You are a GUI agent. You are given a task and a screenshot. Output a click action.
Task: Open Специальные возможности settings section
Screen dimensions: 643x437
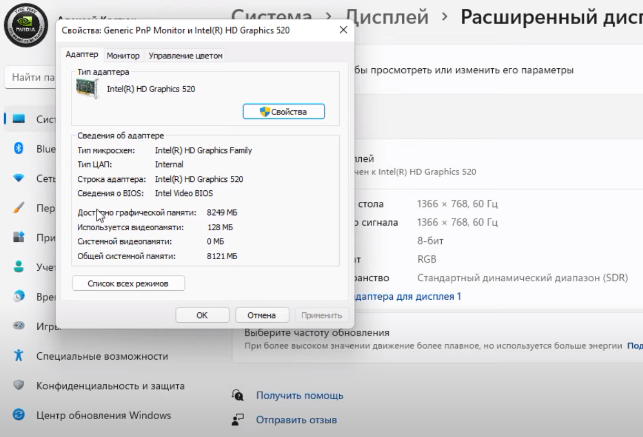pyautogui.click(x=102, y=356)
